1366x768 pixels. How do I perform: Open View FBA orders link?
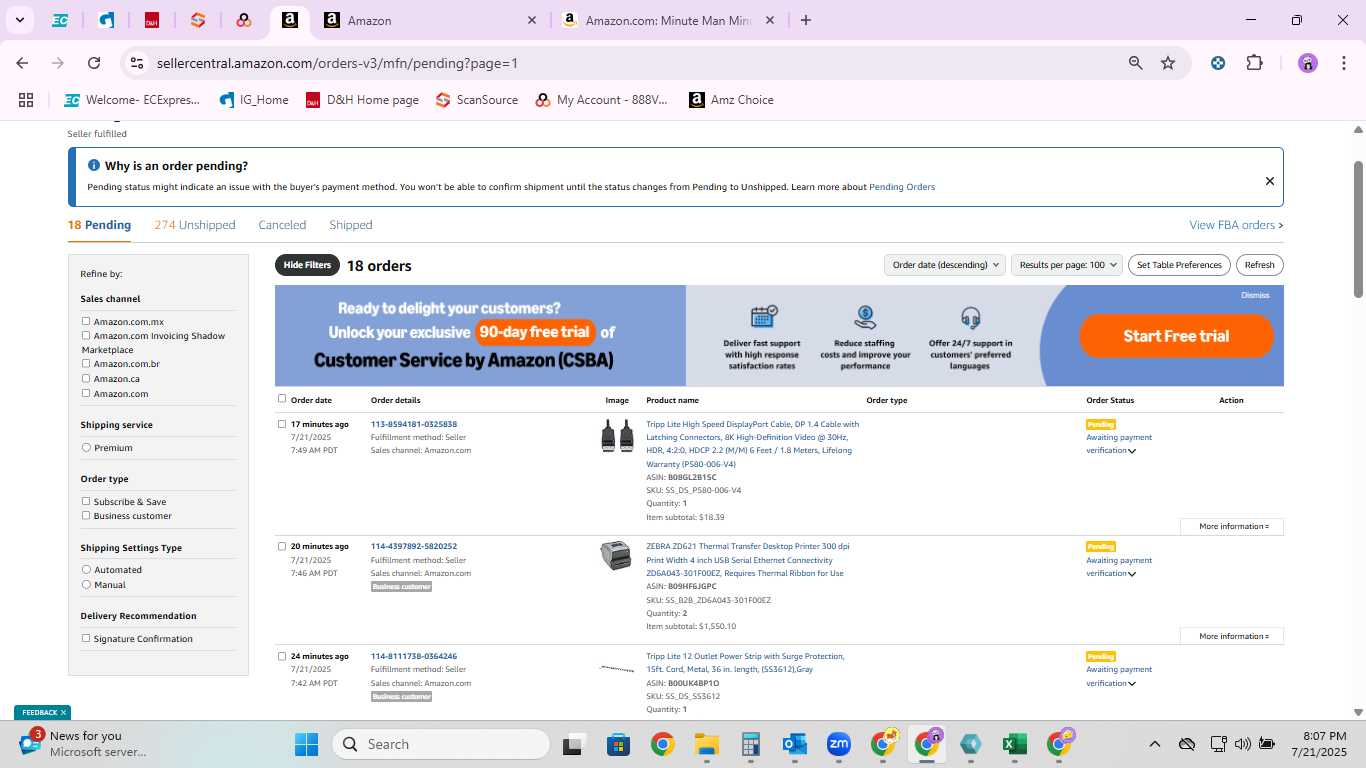click(x=1236, y=225)
